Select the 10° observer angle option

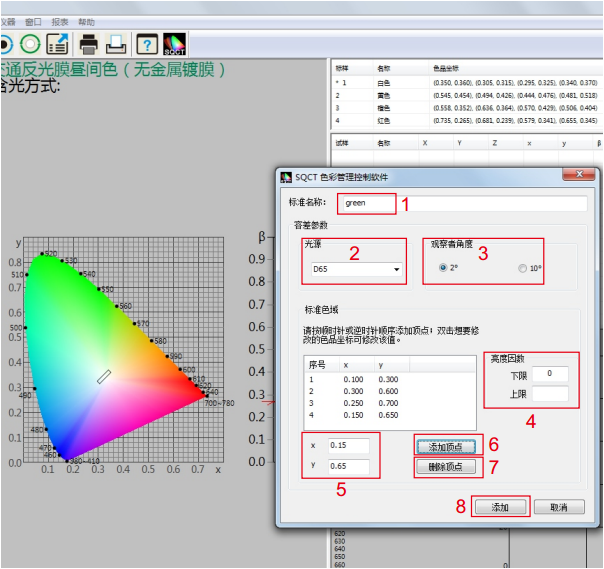click(x=521, y=268)
